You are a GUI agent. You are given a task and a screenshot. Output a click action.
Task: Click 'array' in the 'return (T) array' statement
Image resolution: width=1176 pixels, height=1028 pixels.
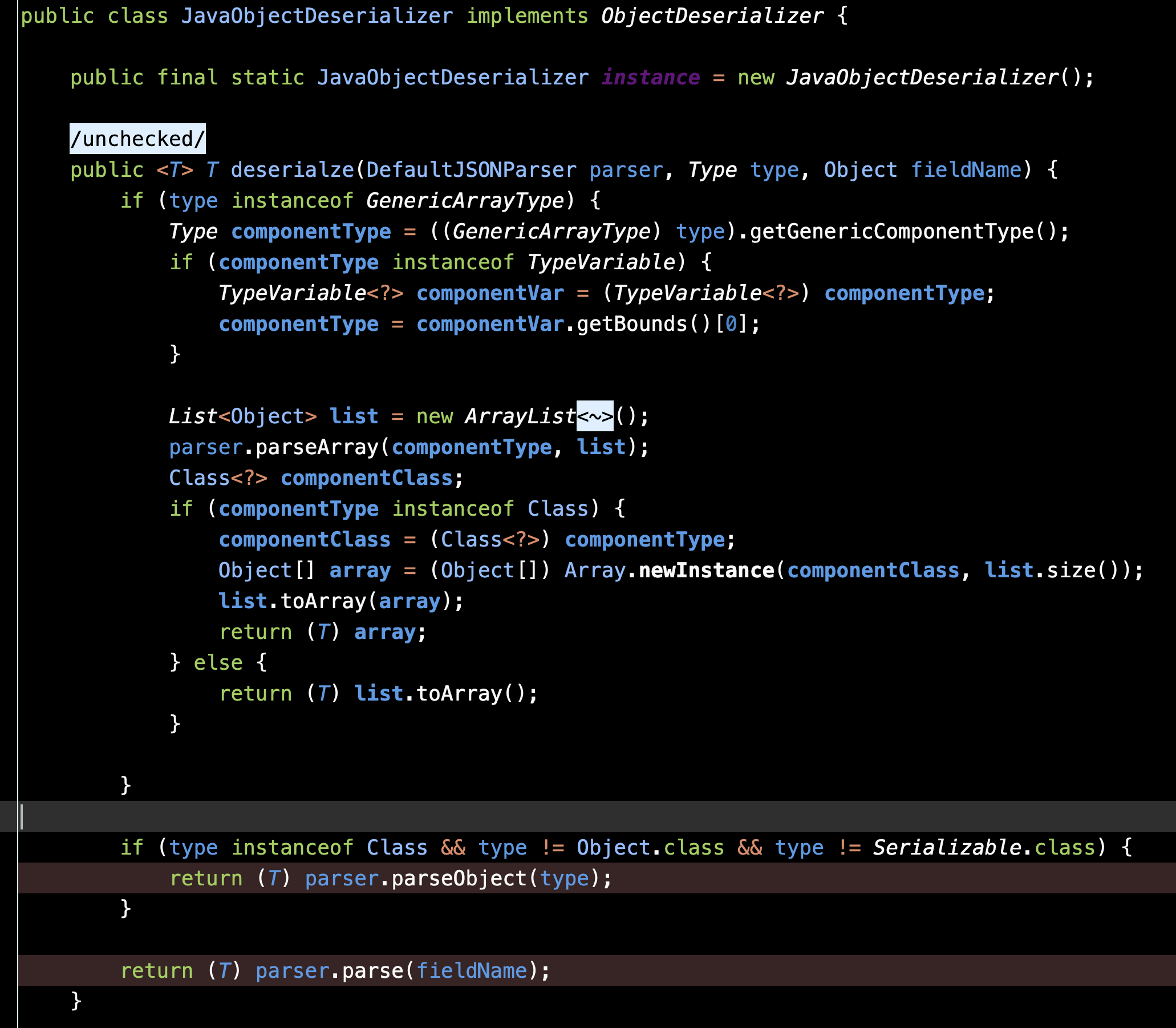(385, 632)
